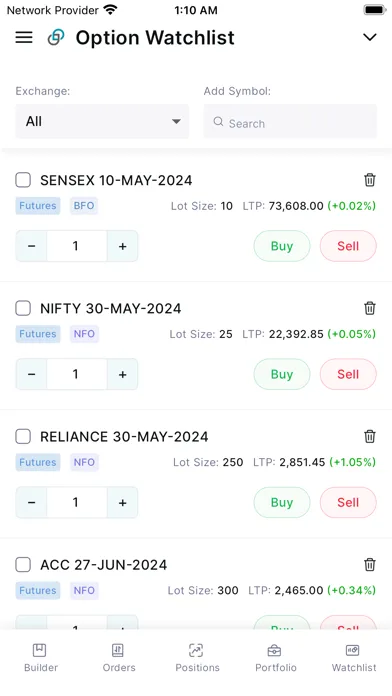Image resolution: width=392 pixels, height=696 pixels.
Task: Tap the app logo beside Option Watchlist
Action: [x=56, y=37]
